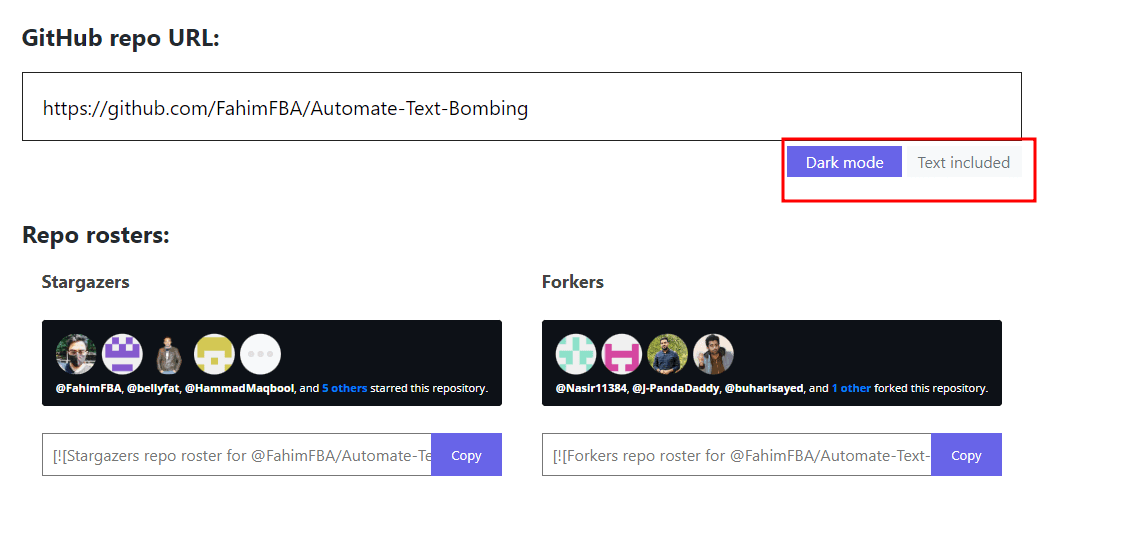The image size is (1142, 556).
Task: Click the purple pixel-art stargazer avatar
Action: pyautogui.click(x=122, y=354)
